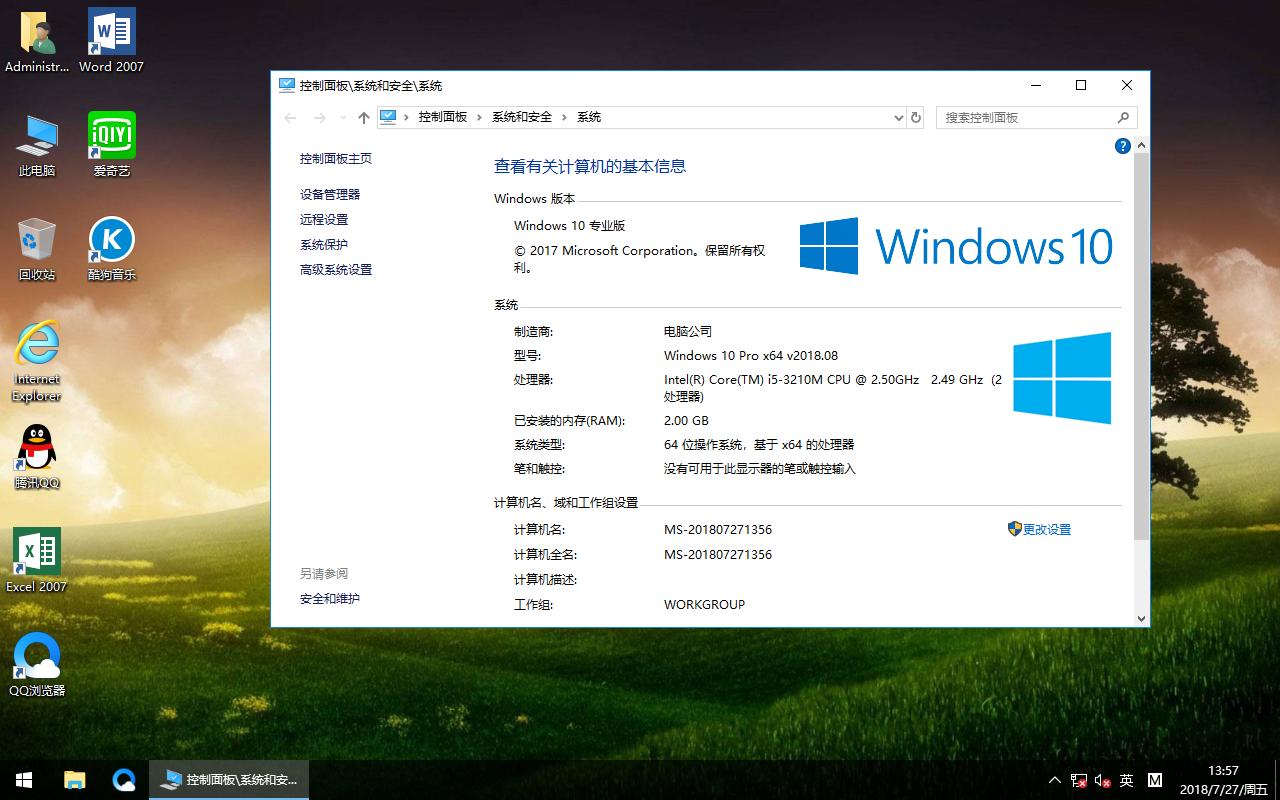Expand hidden icons in the system tray
1280x800 pixels.
pyautogui.click(x=1054, y=780)
